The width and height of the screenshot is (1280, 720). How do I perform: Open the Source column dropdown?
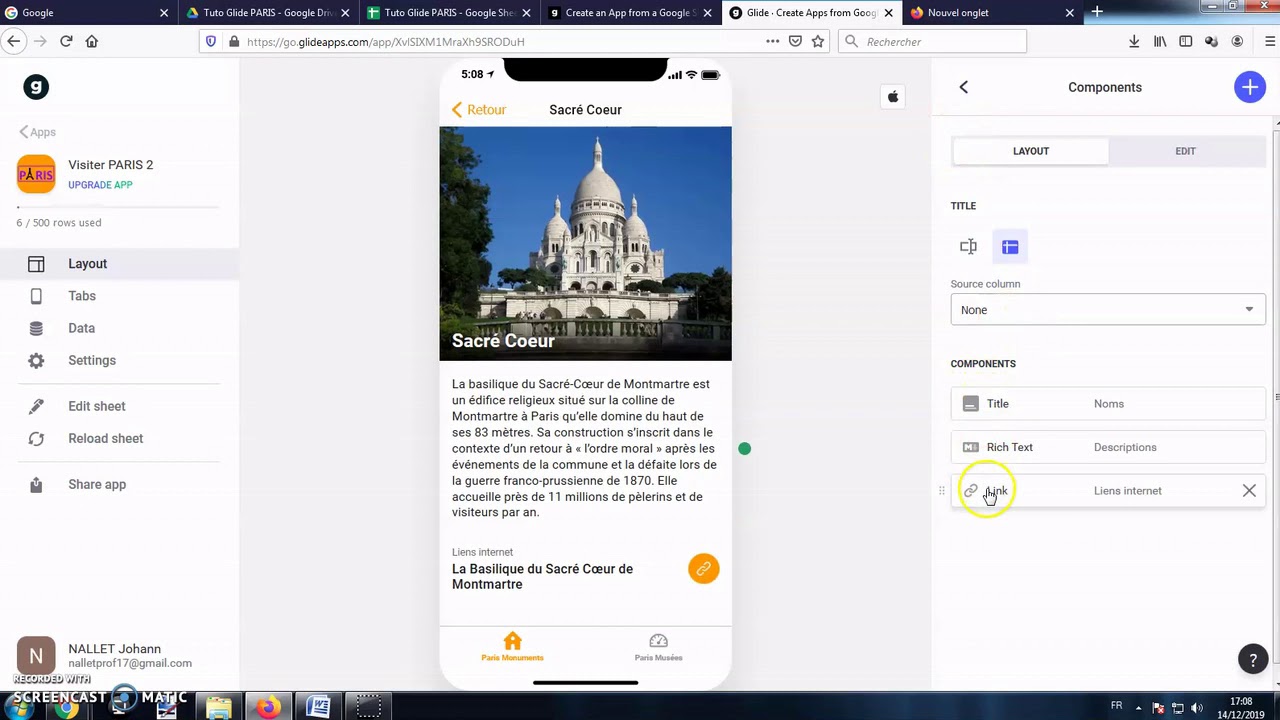pos(1108,310)
